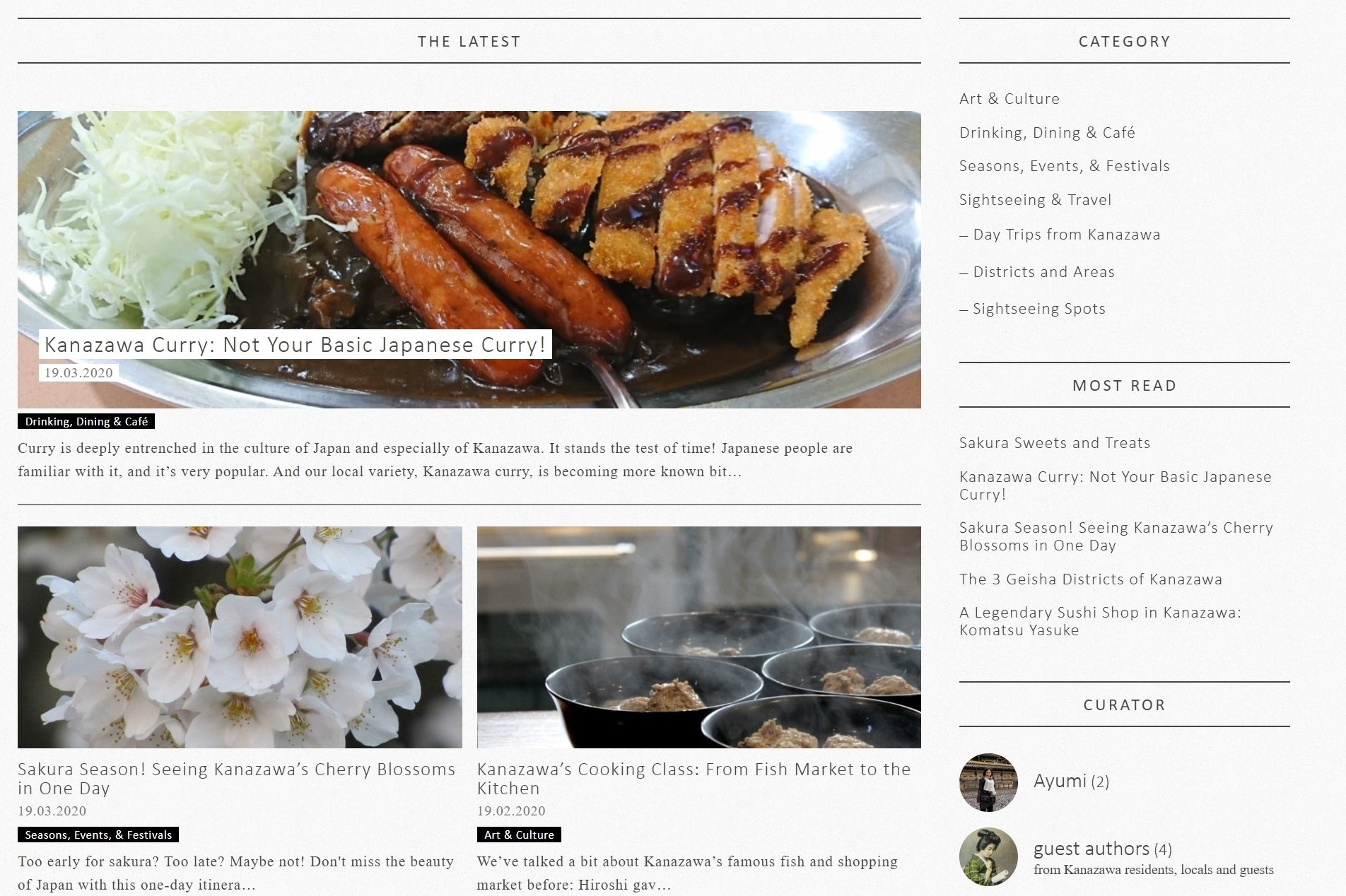Open the Sightseeing Spots subcategory
The width and height of the screenshot is (1346, 896).
pyautogui.click(x=1032, y=309)
